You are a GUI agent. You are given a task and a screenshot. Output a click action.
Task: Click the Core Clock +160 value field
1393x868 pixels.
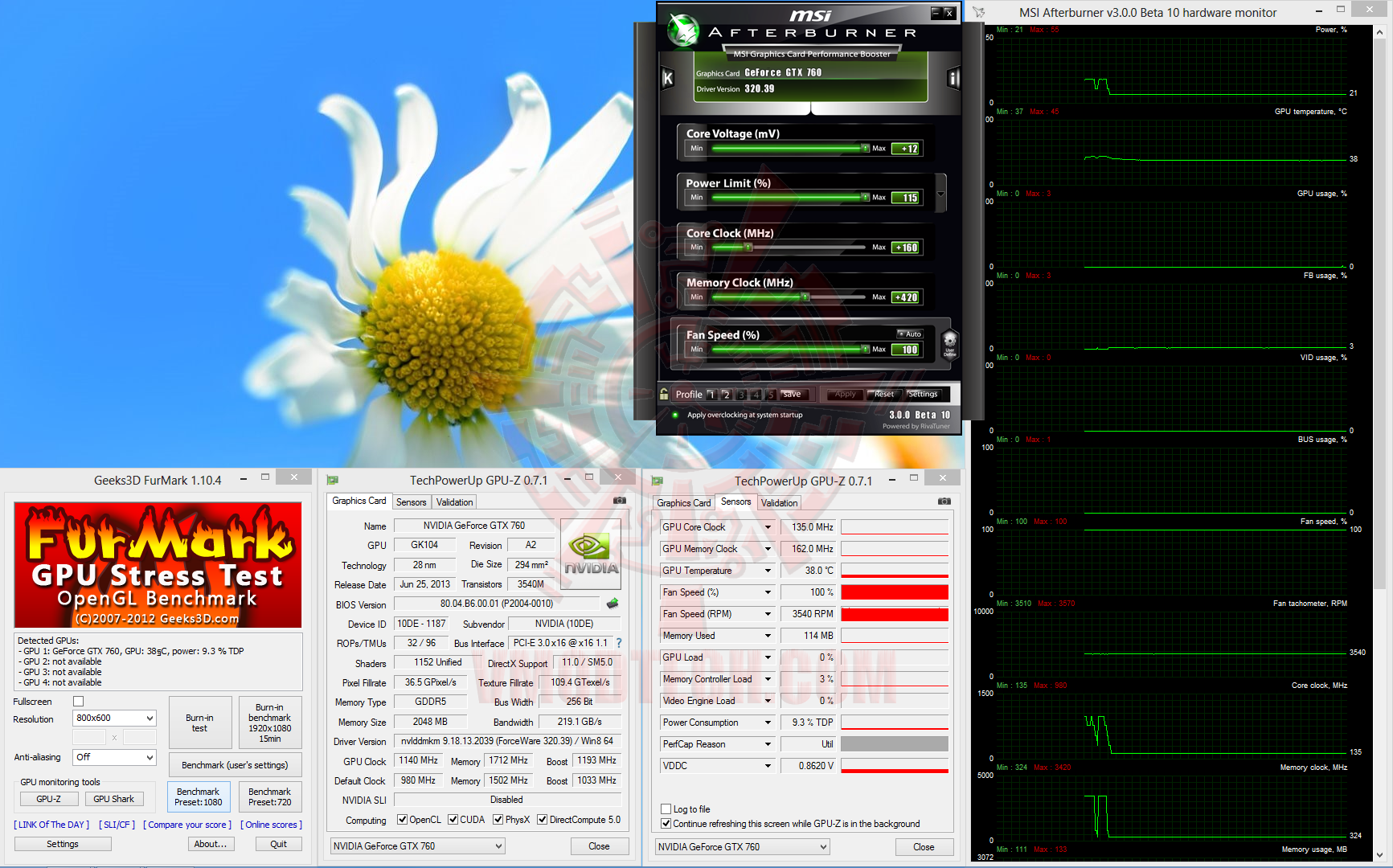pyautogui.click(x=907, y=248)
